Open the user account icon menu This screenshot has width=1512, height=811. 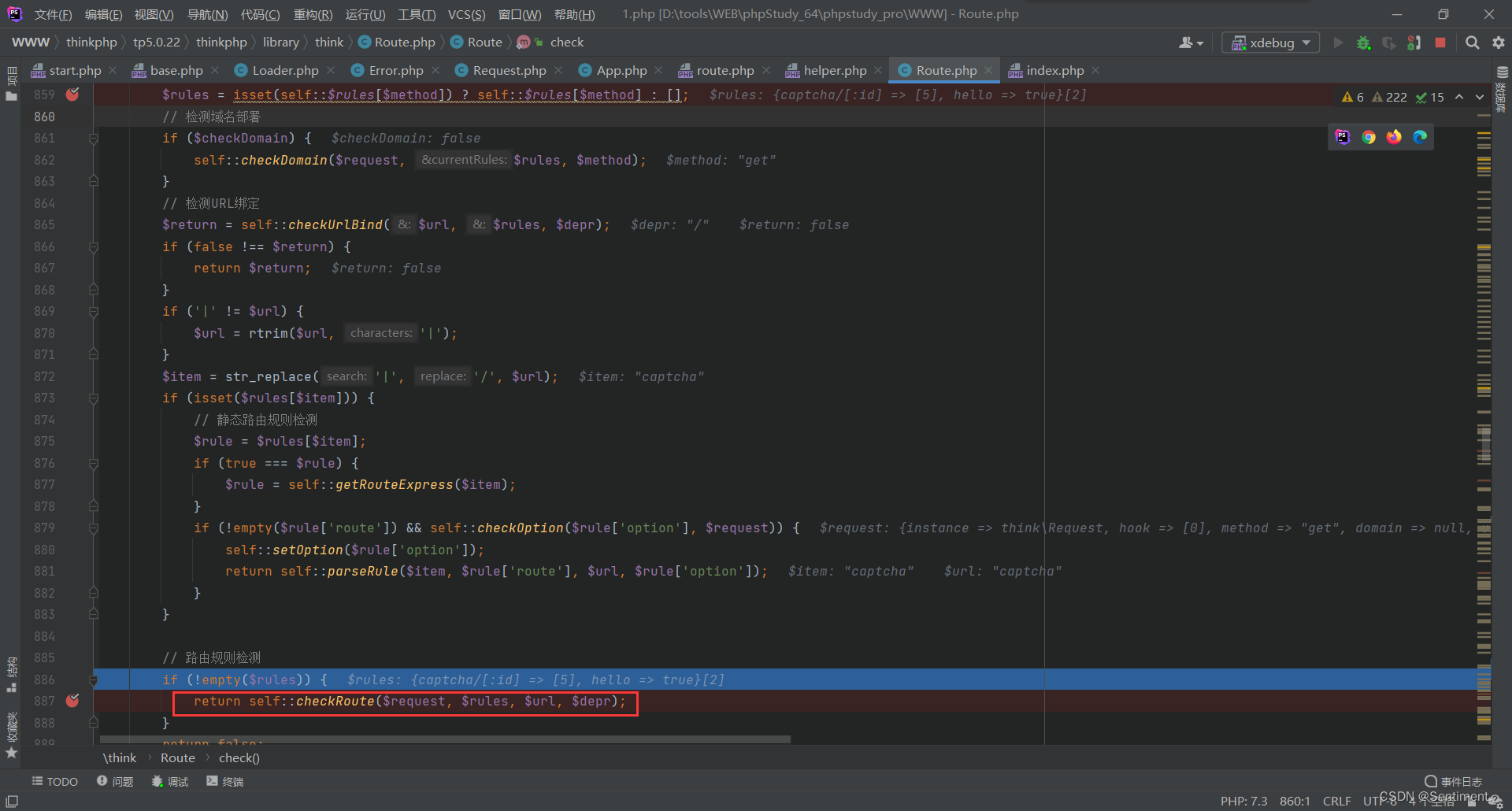1191,43
